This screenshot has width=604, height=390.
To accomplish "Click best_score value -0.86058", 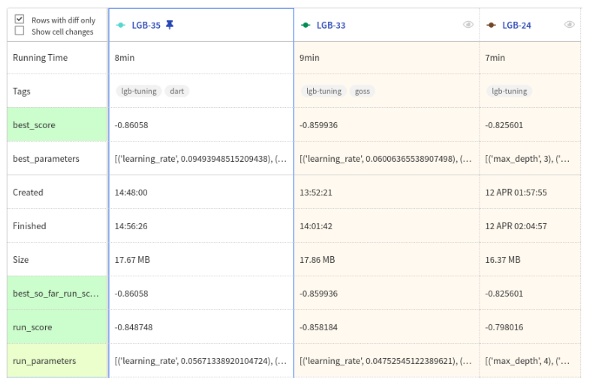I will (x=131, y=125).
